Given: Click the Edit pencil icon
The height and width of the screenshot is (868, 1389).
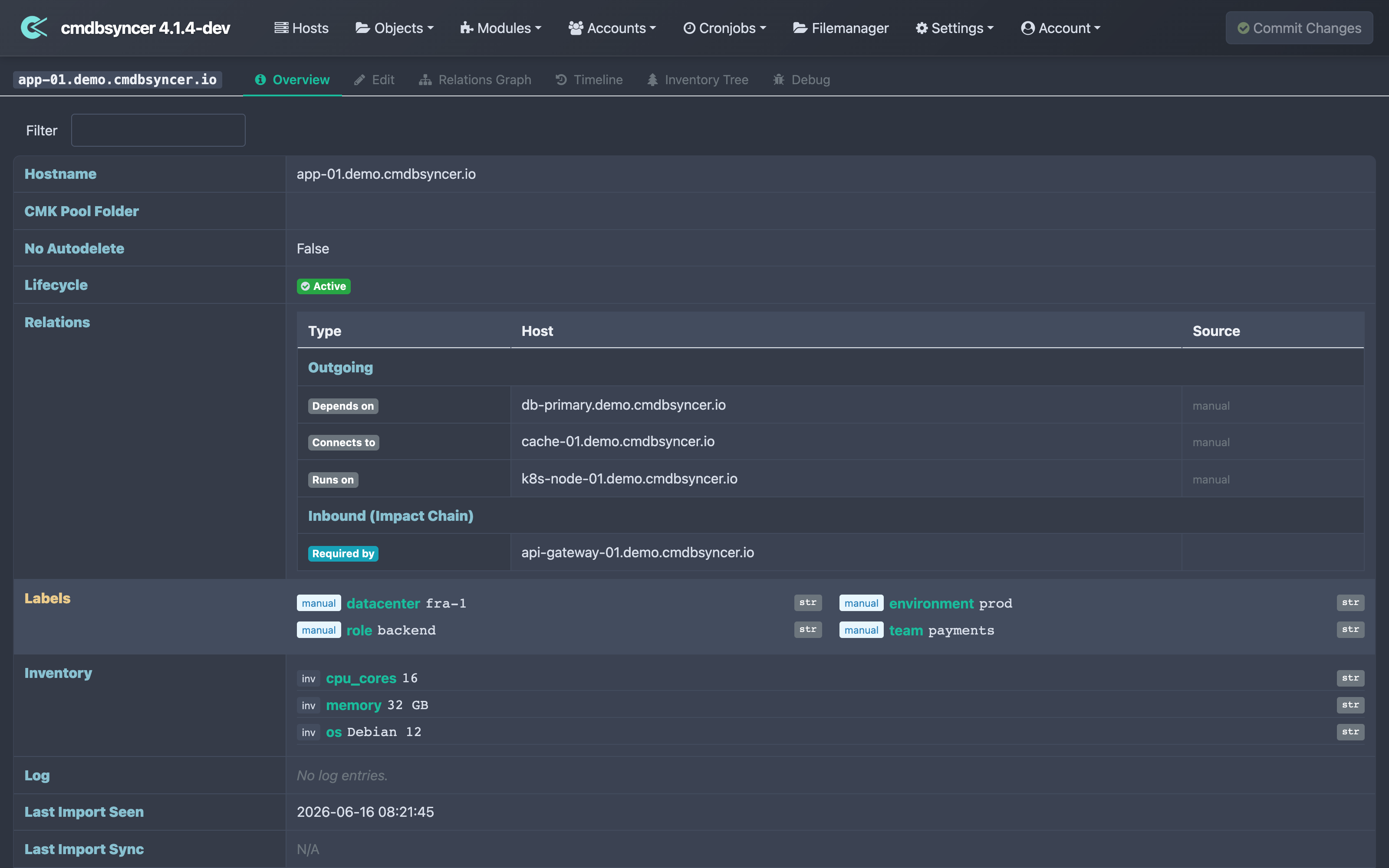Looking at the screenshot, I should pyautogui.click(x=360, y=80).
